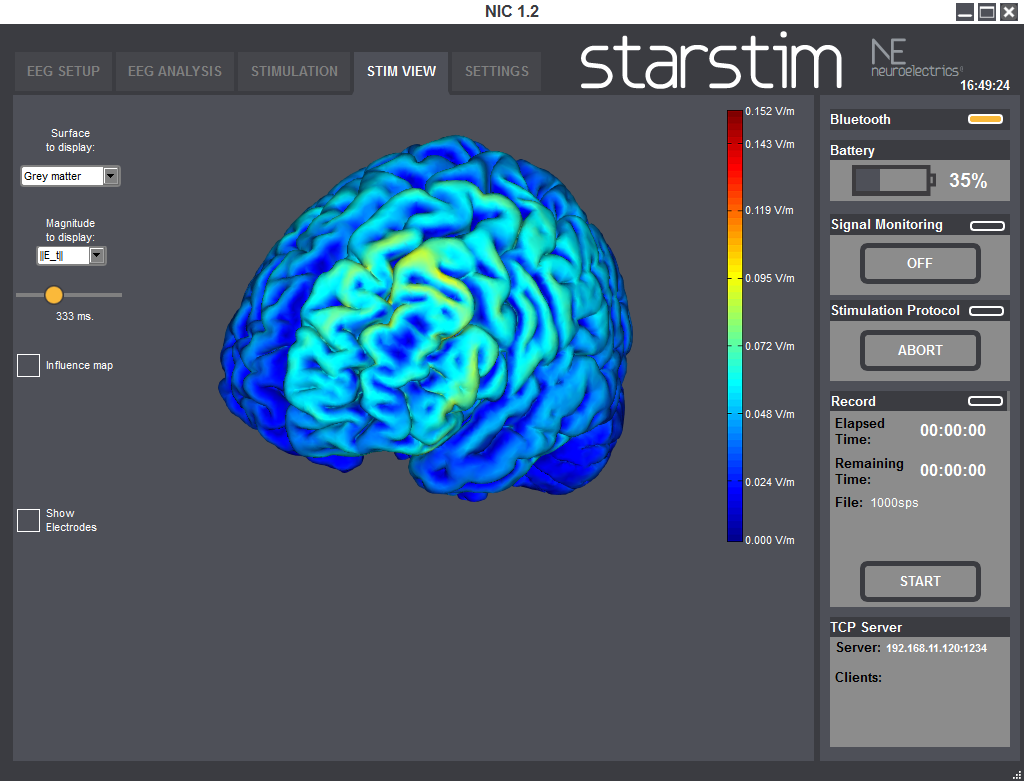Click the Record status indicator
The image size is (1024, 781).
pos(985,401)
